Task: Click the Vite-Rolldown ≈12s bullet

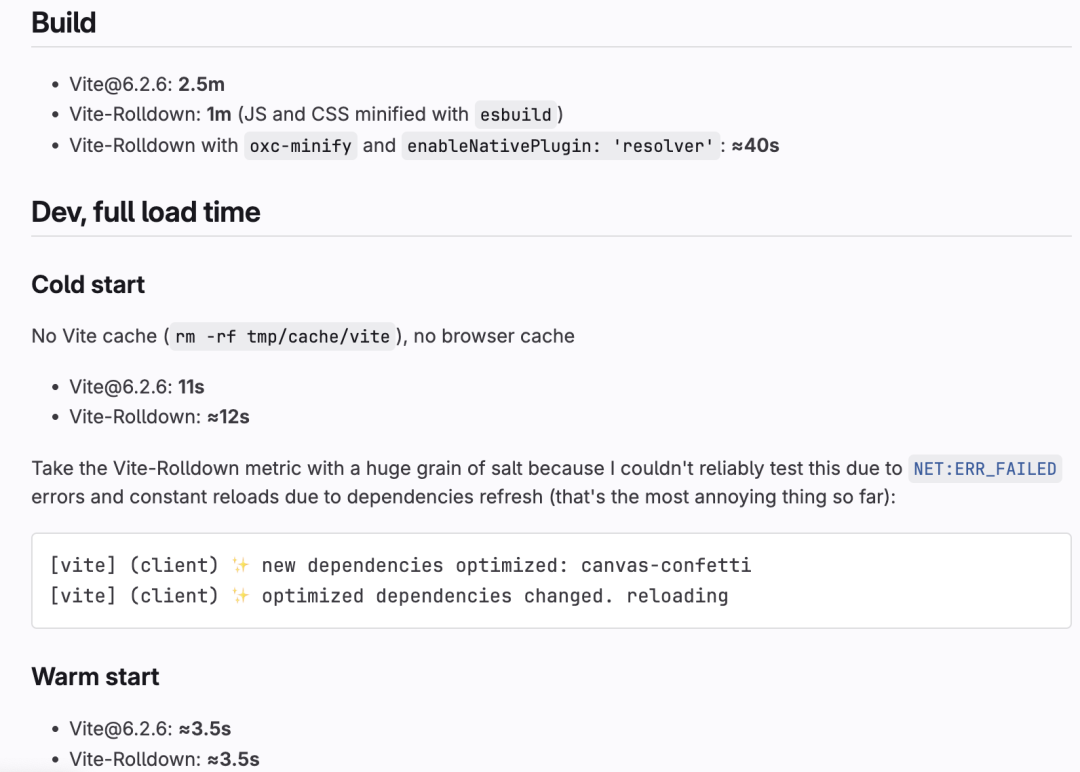Action: (x=159, y=417)
